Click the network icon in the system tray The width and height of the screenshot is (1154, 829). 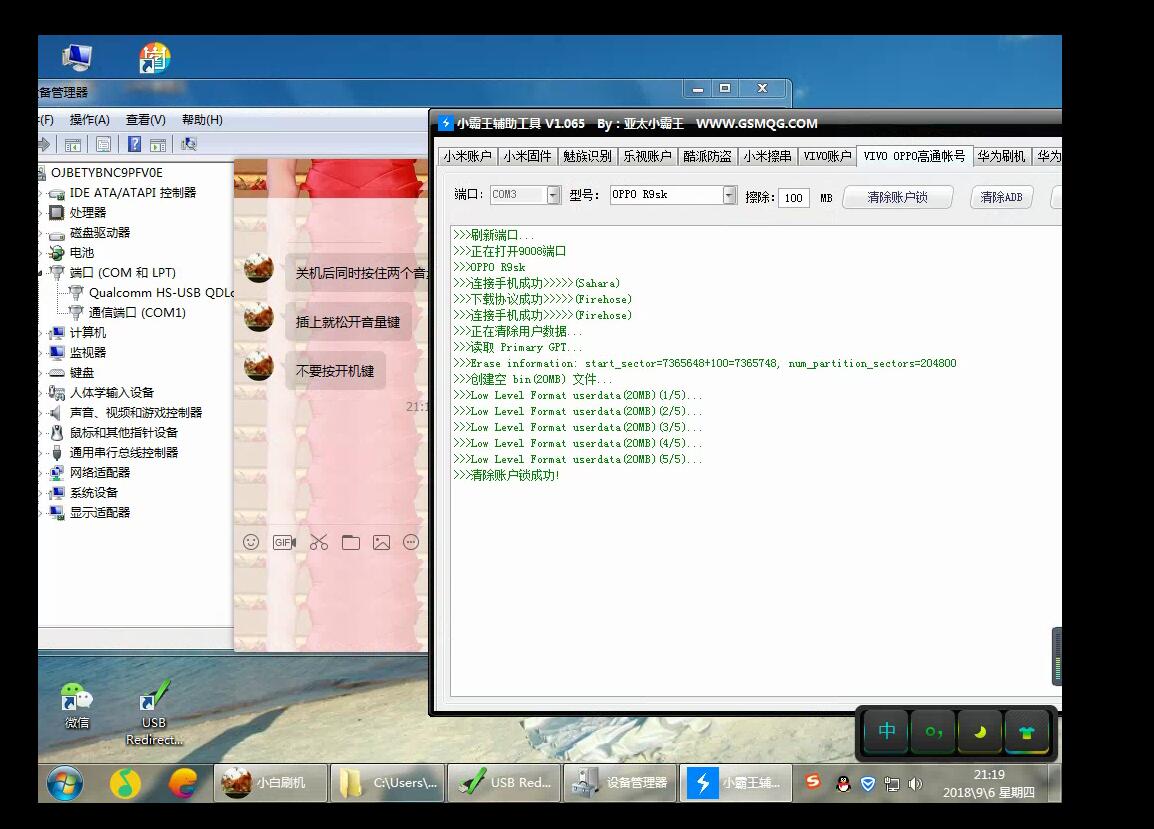coord(891,784)
